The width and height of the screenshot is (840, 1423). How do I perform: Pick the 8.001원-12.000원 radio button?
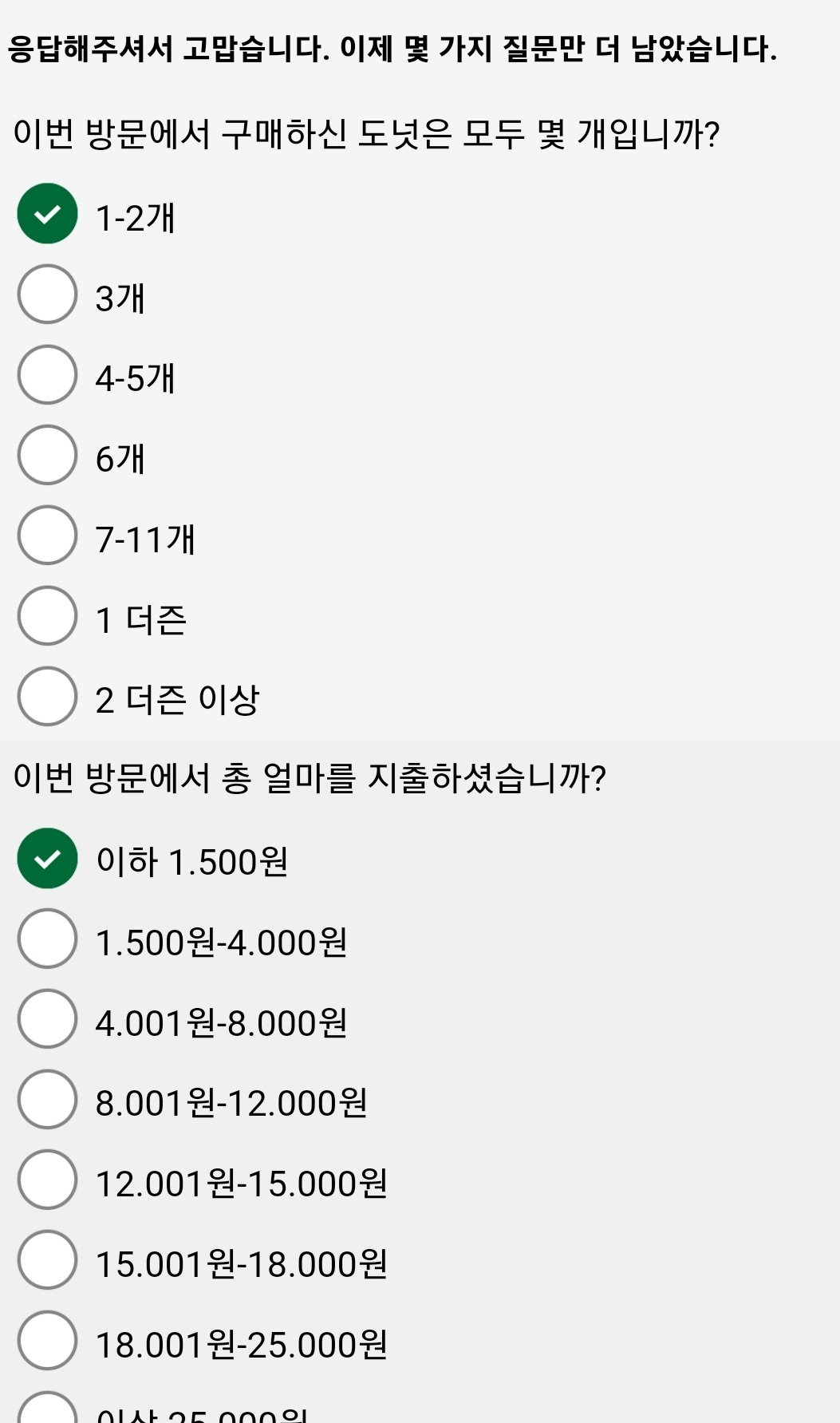[47, 1100]
